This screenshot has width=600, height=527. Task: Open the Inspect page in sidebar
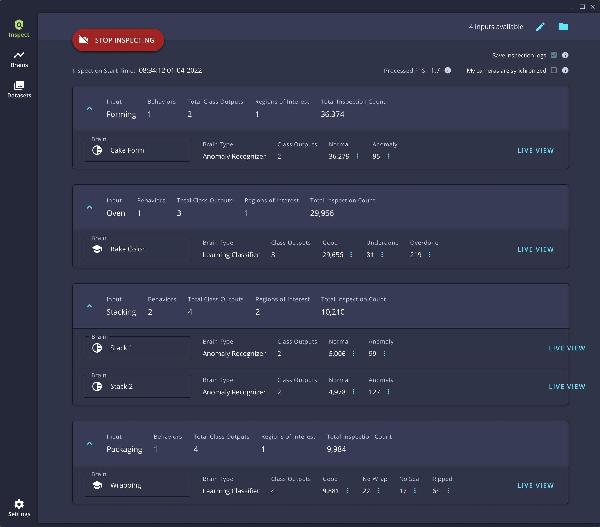click(19, 29)
